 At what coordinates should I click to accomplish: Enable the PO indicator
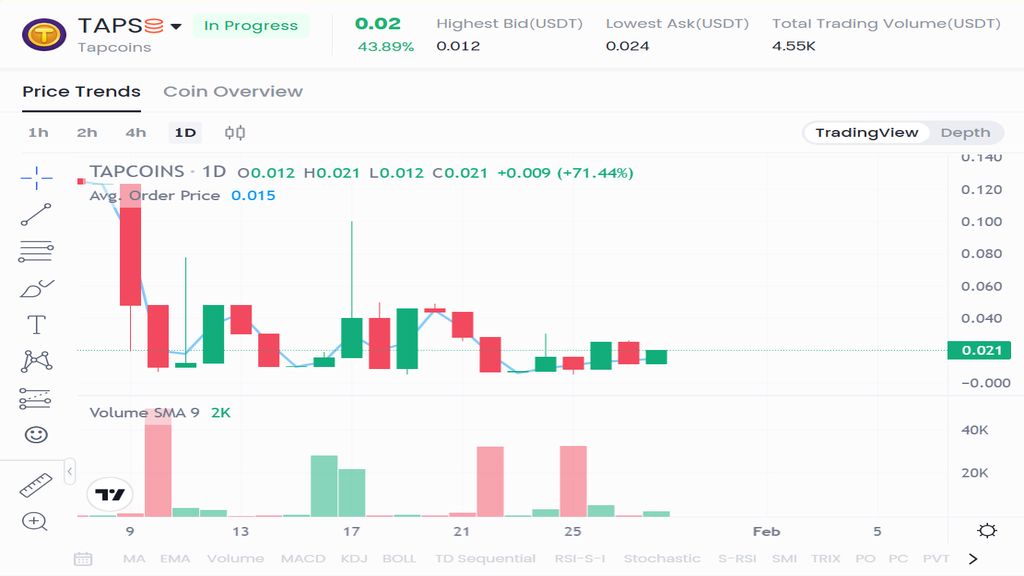865,559
